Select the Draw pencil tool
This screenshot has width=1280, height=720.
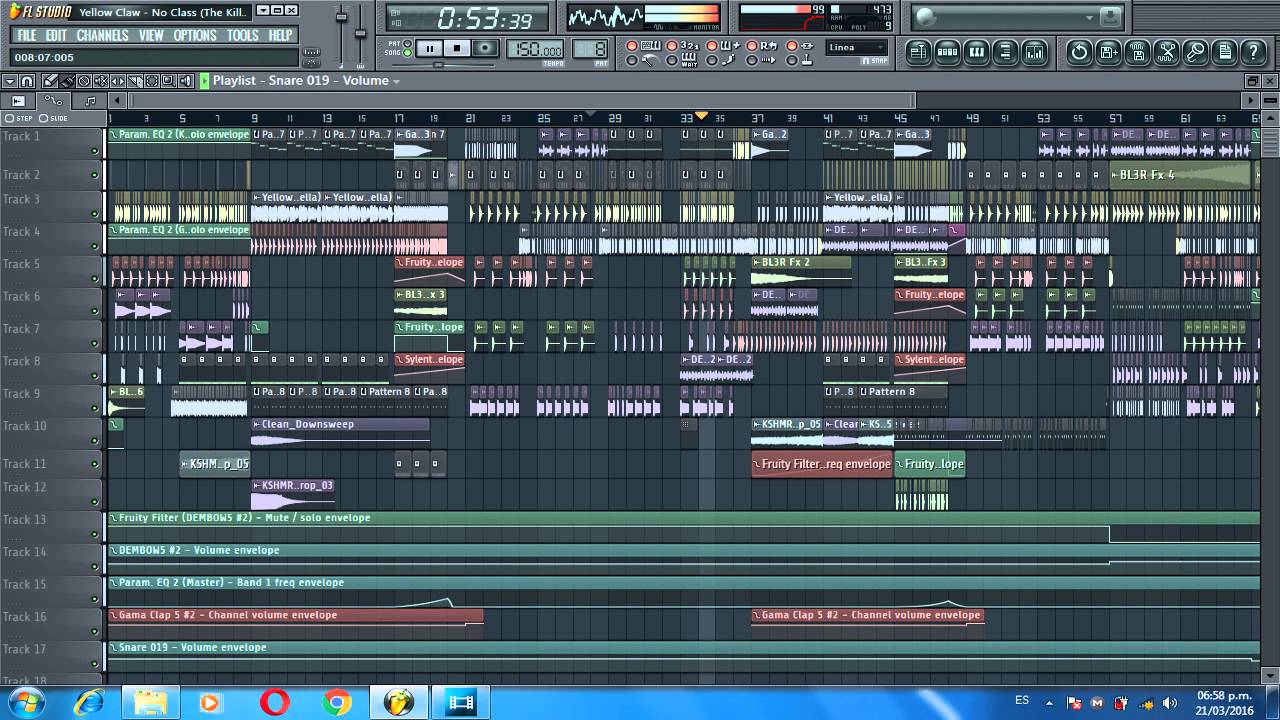pos(50,81)
